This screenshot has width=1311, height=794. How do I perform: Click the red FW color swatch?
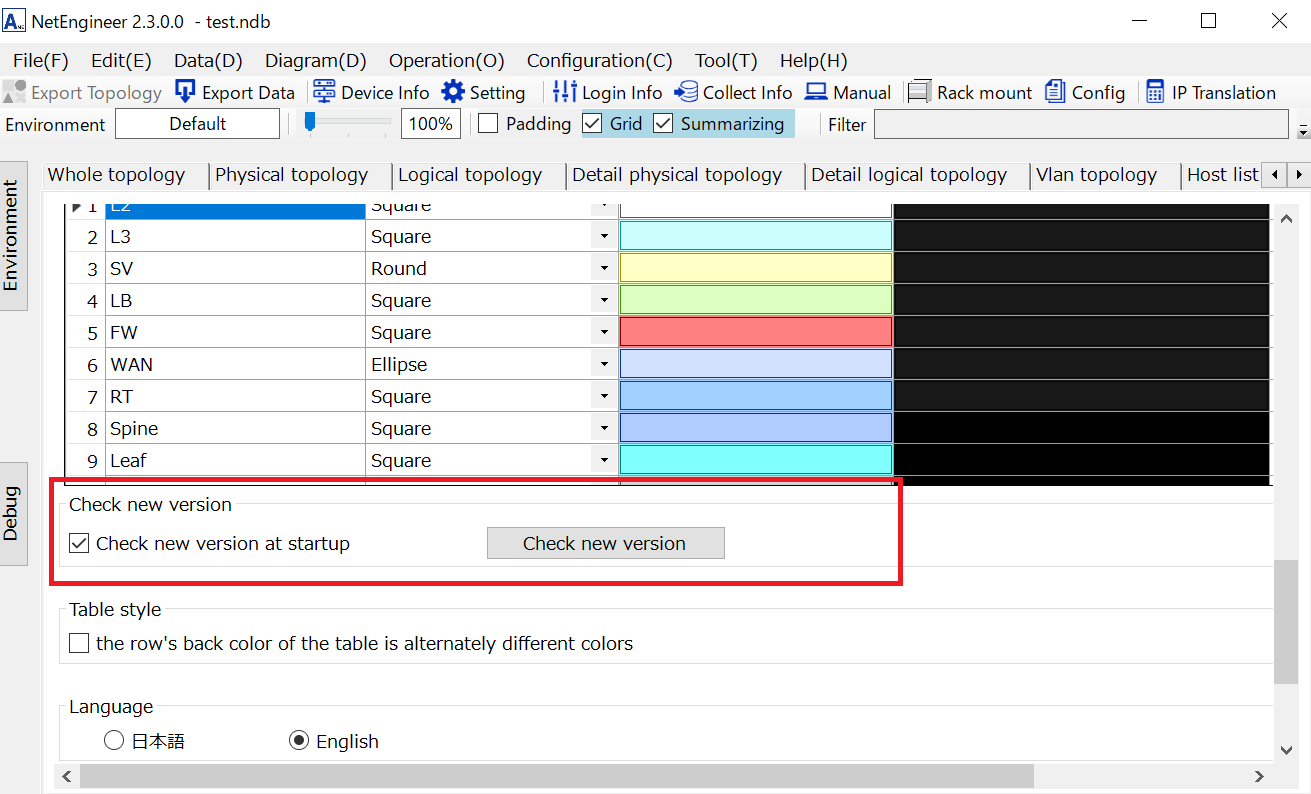click(x=755, y=332)
